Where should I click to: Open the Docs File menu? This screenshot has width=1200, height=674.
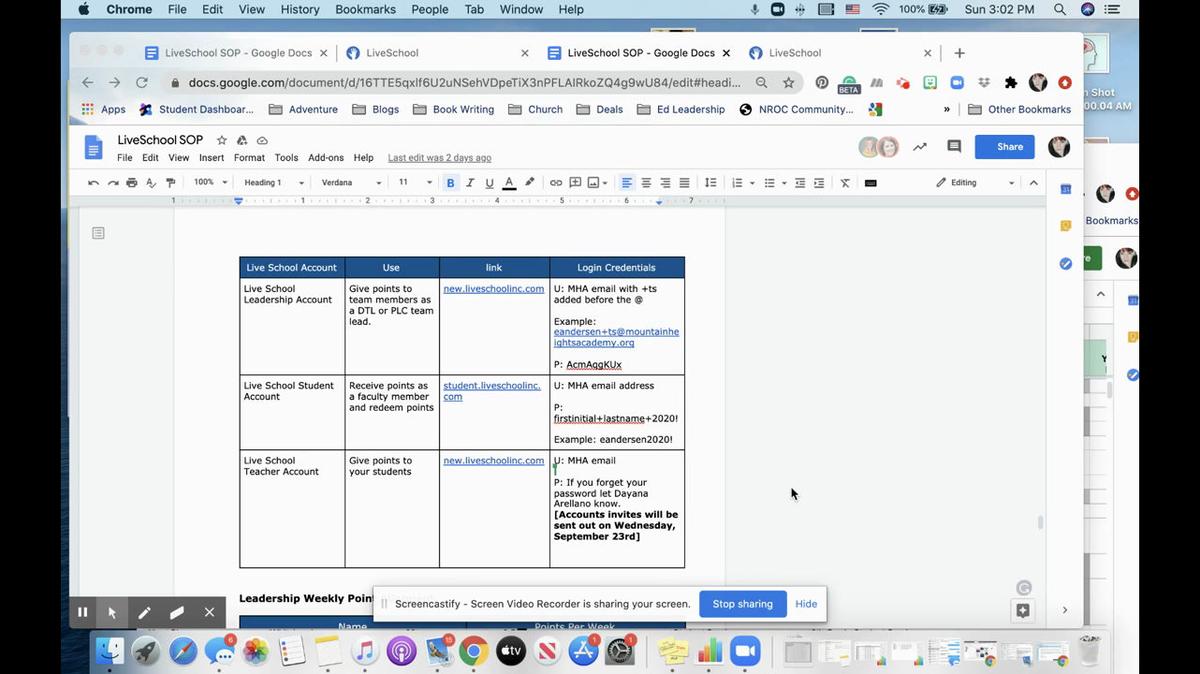(x=124, y=158)
